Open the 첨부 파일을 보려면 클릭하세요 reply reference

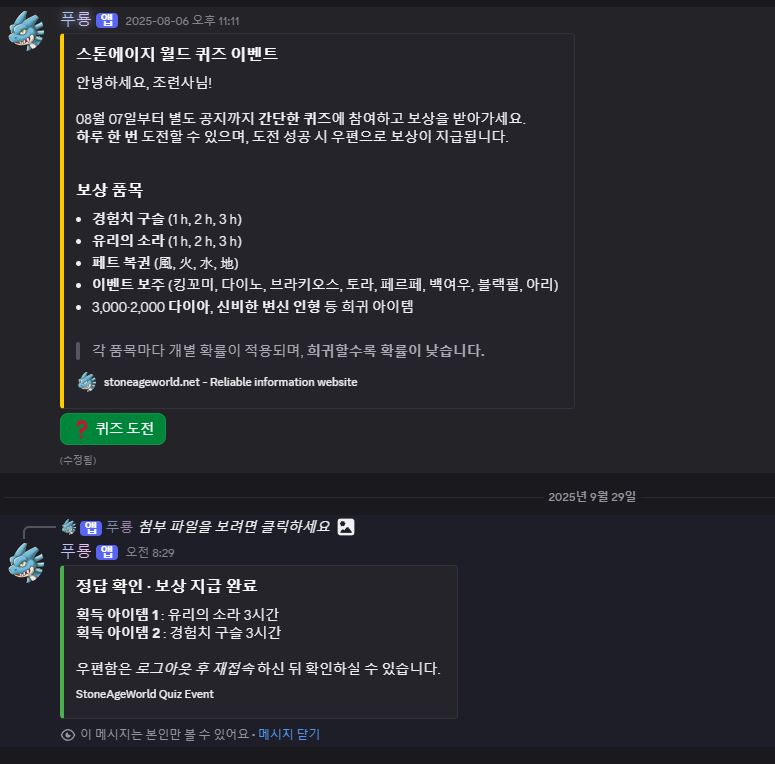click(234, 527)
